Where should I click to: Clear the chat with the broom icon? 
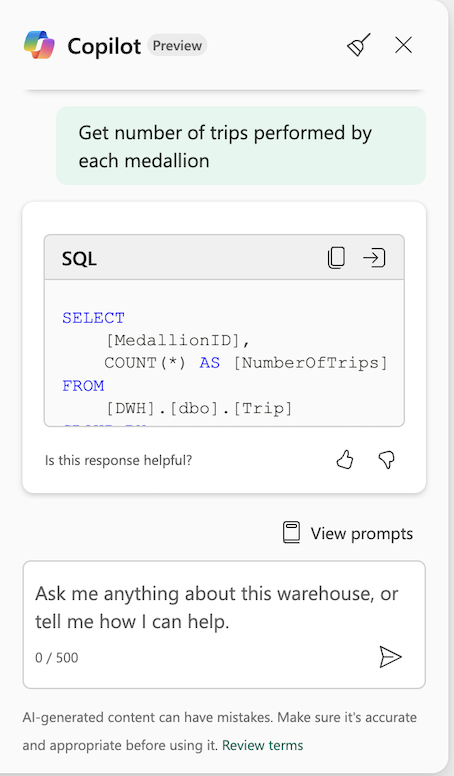358,45
